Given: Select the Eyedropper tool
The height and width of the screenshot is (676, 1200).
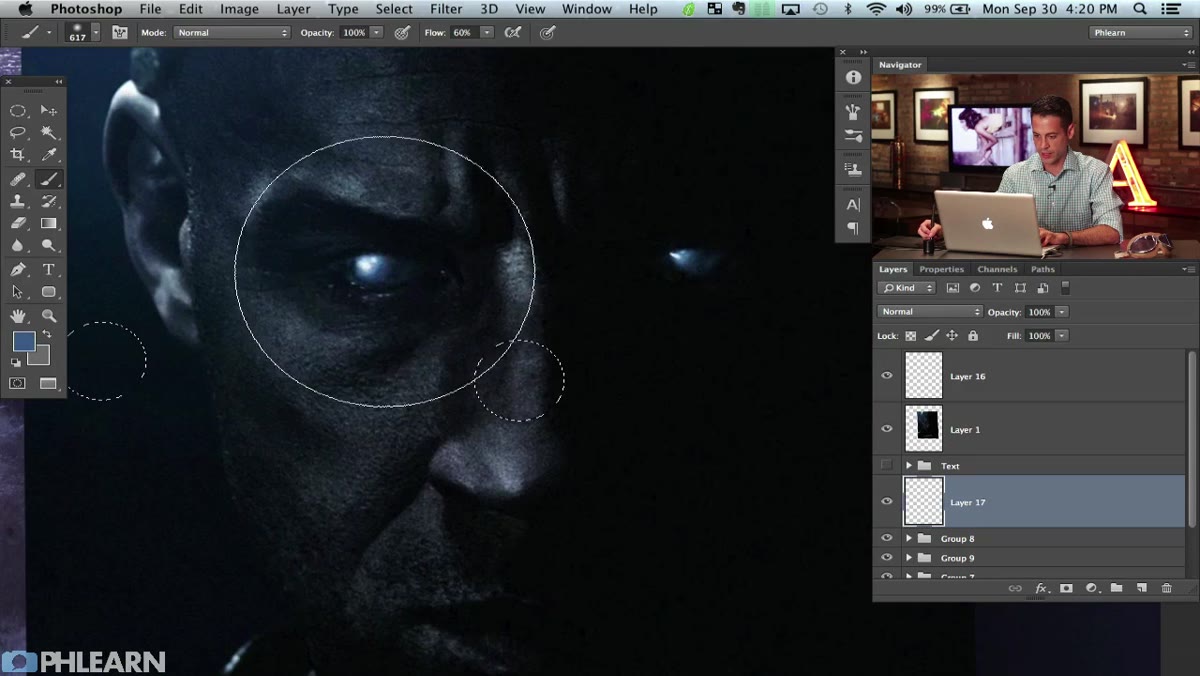Looking at the screenshot, I should pyautogui.click(x=48, y=155).
